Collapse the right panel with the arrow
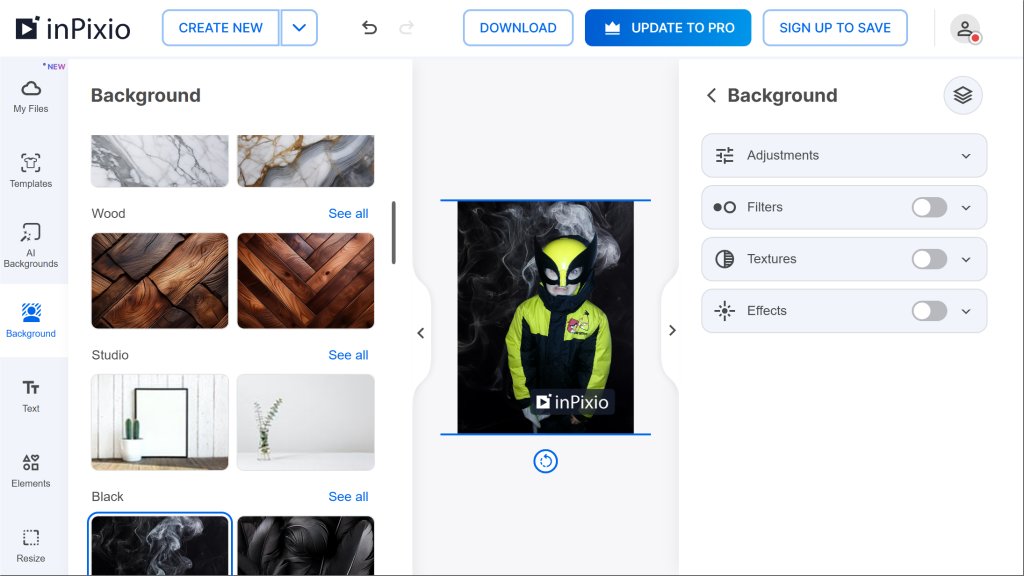The image size is (1024, 576). coord(672,330)
